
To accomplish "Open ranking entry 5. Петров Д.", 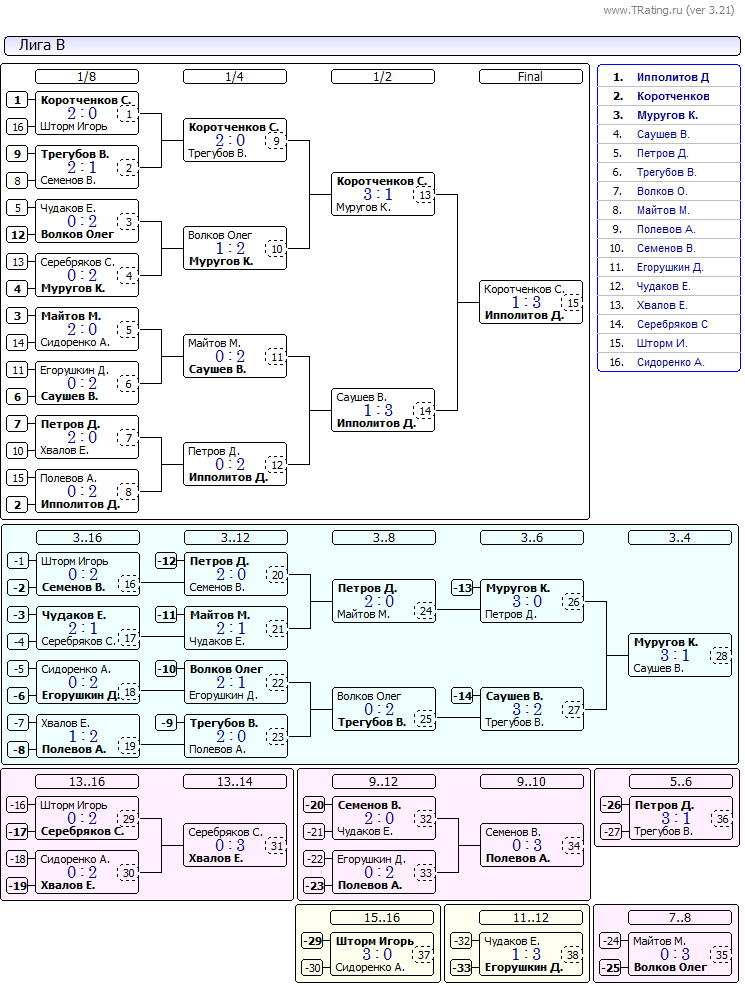I will pyautogui.click(x=668, y=153).
